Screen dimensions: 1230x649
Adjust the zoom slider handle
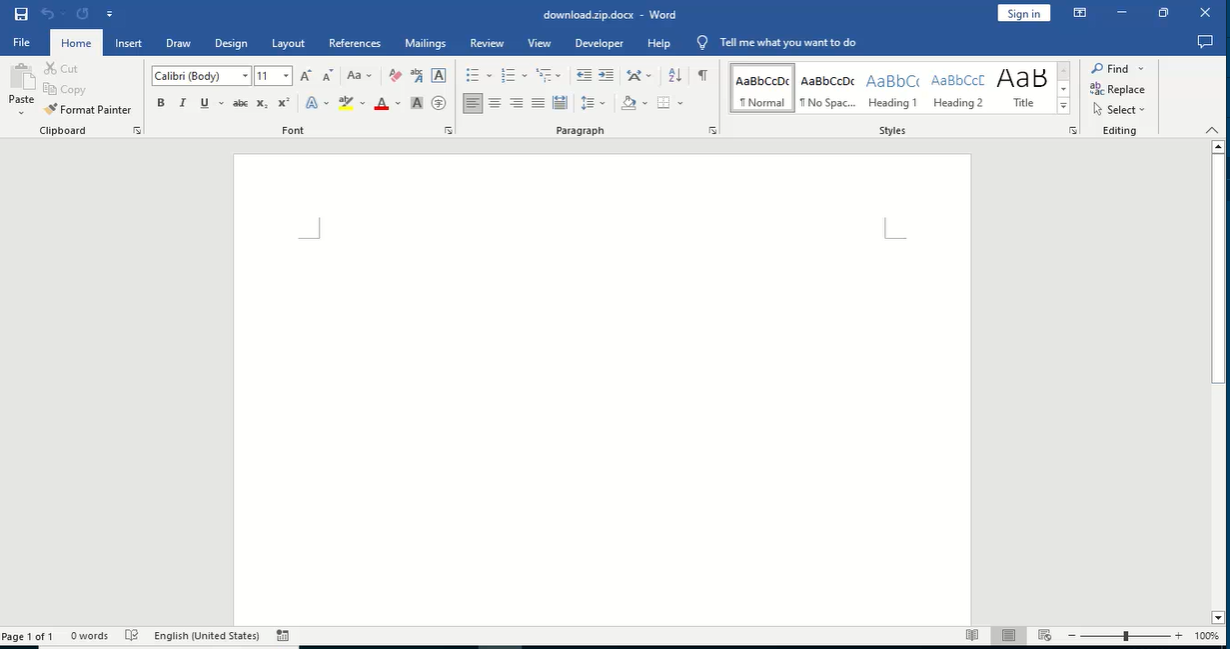click(1125, 636)
